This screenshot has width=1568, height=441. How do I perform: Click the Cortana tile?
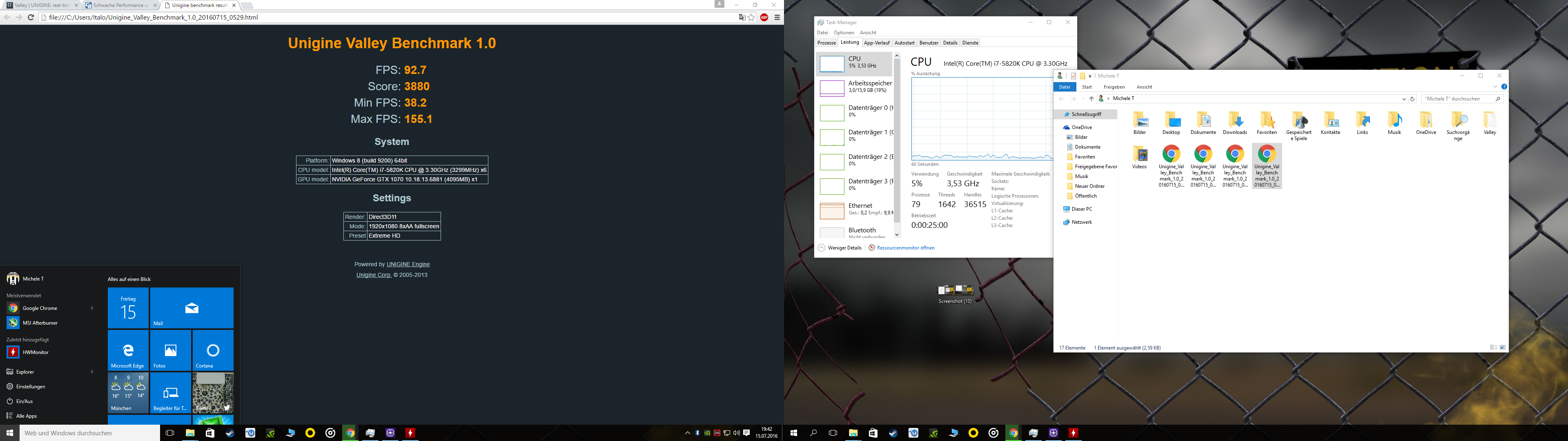[x=213, y=351]
